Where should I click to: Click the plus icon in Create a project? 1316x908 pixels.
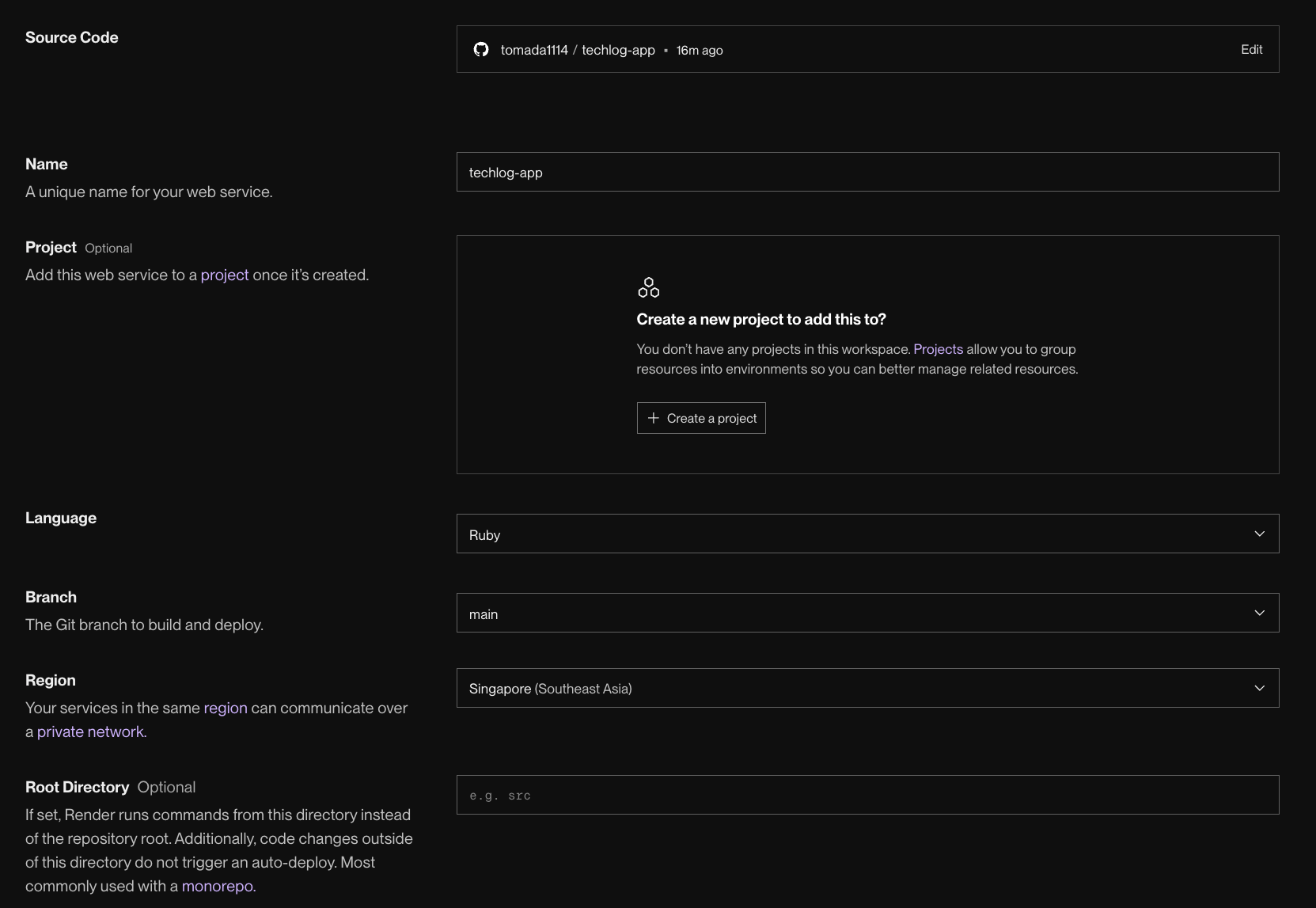653,418
